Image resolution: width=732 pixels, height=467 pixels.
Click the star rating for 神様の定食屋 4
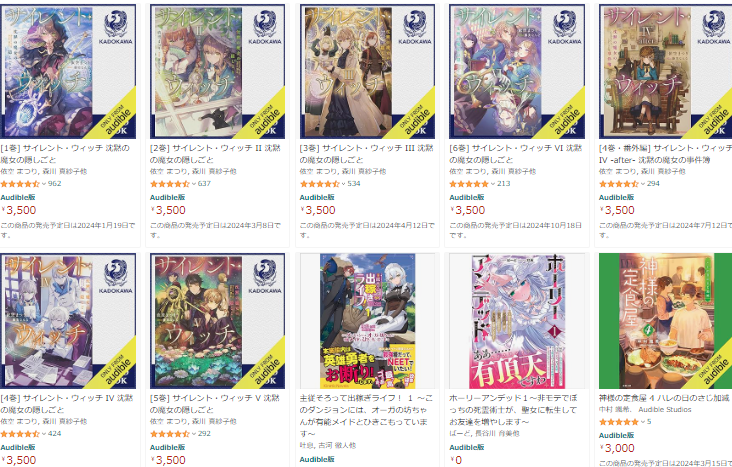point(619,422)
